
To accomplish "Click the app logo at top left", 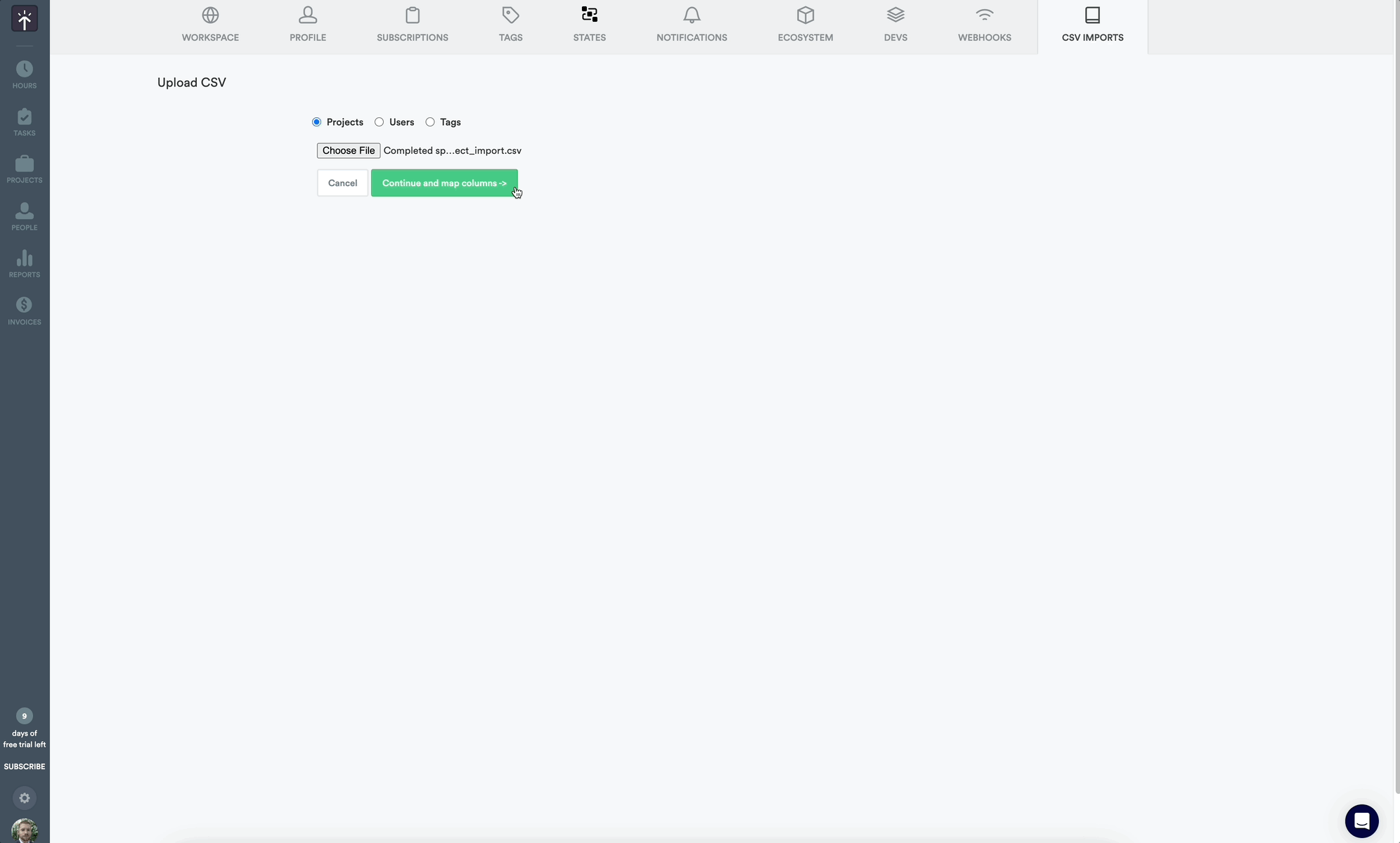I will [x=25, y=20].
